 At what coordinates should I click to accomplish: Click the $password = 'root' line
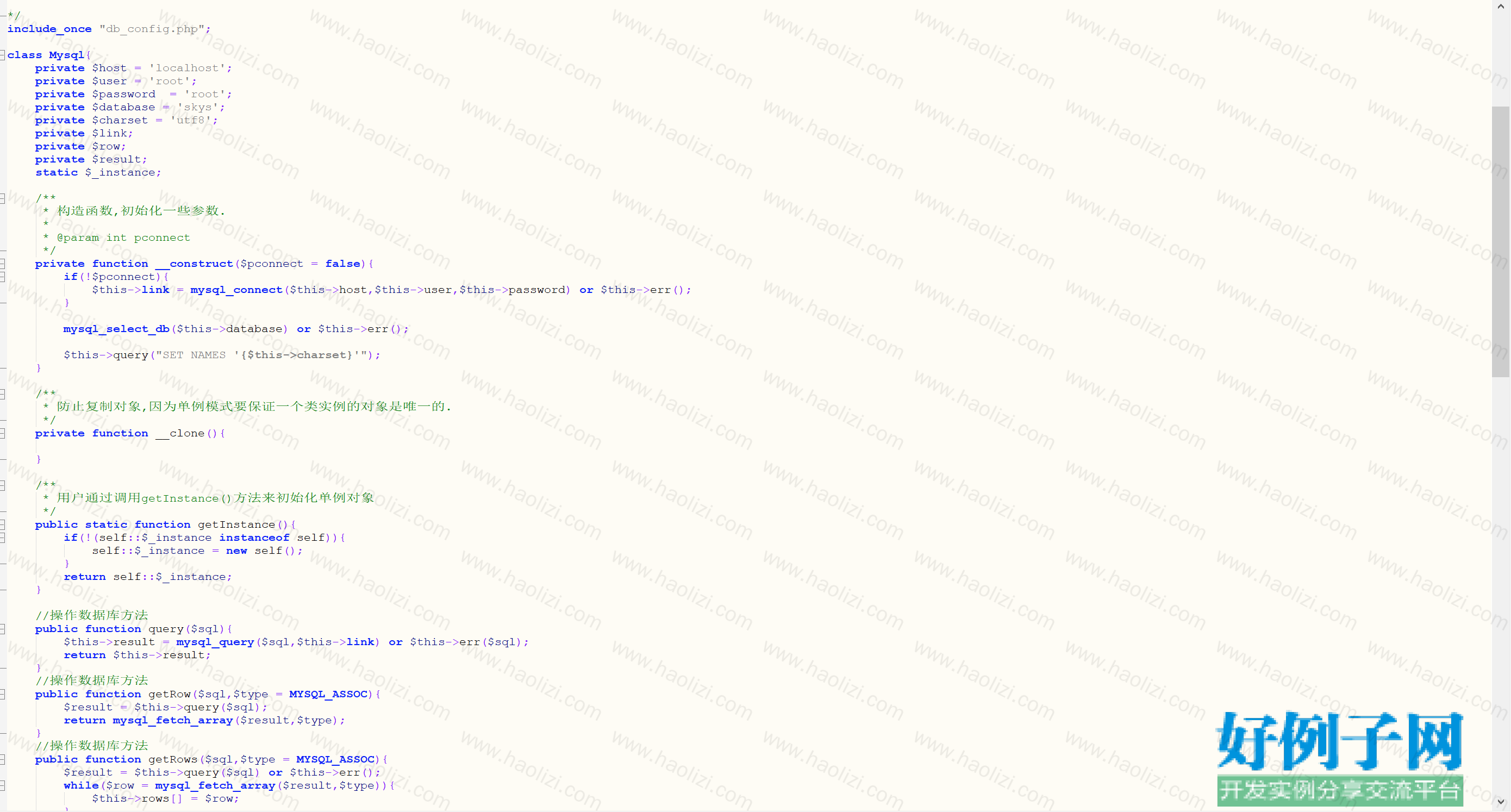133,94
